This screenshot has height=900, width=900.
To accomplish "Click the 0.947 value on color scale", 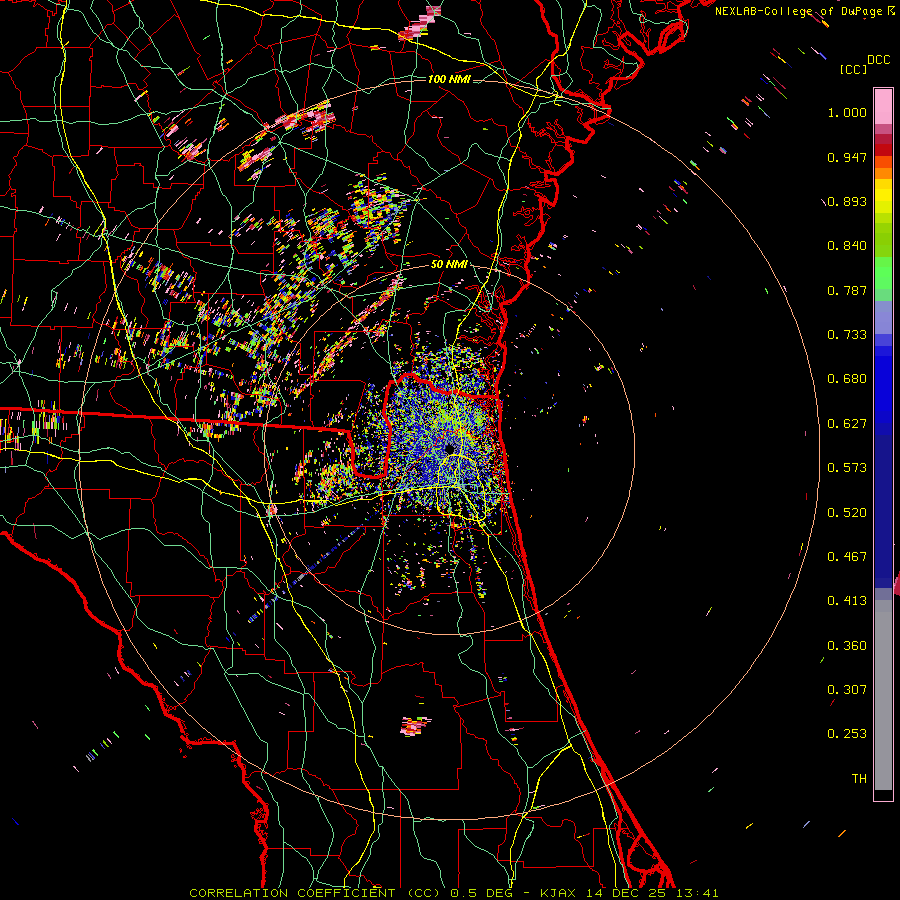I will (x=847, y=157).
